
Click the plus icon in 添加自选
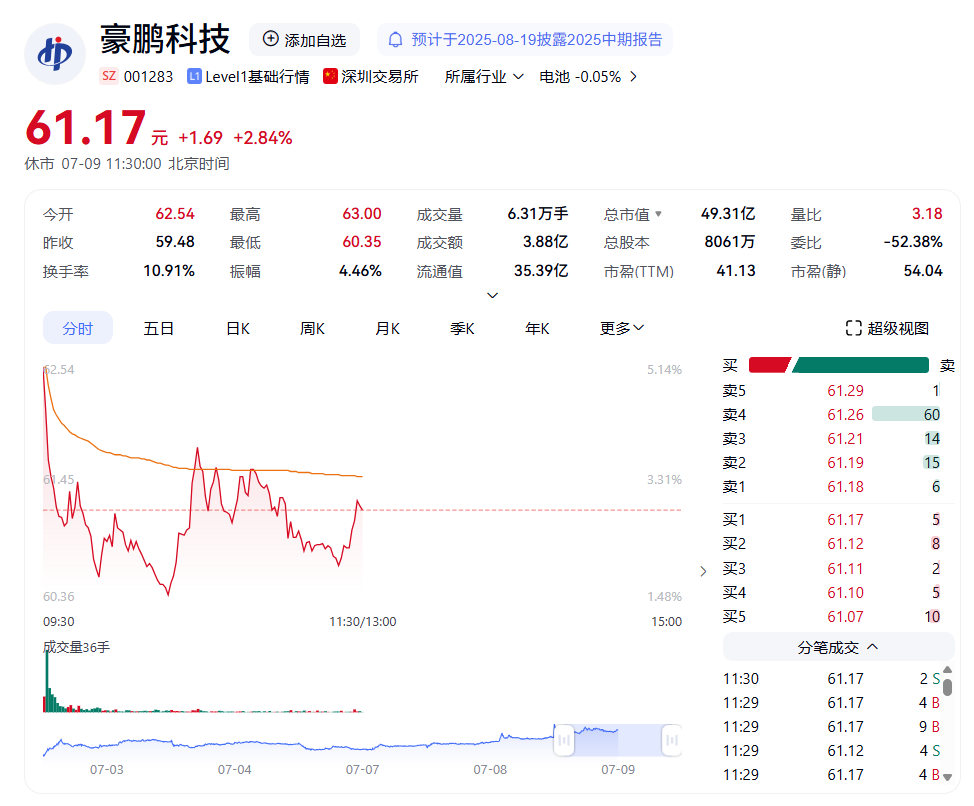coord(270,39)
